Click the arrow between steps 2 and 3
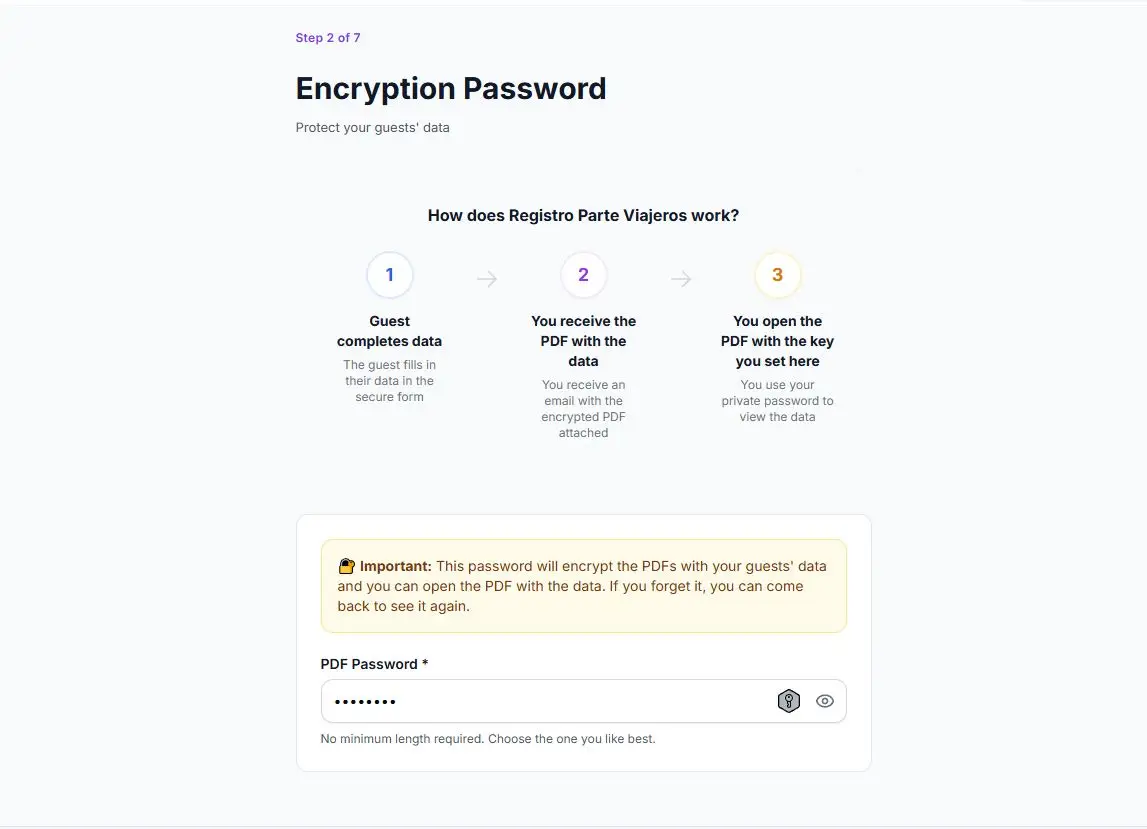 tap(681, 279)
